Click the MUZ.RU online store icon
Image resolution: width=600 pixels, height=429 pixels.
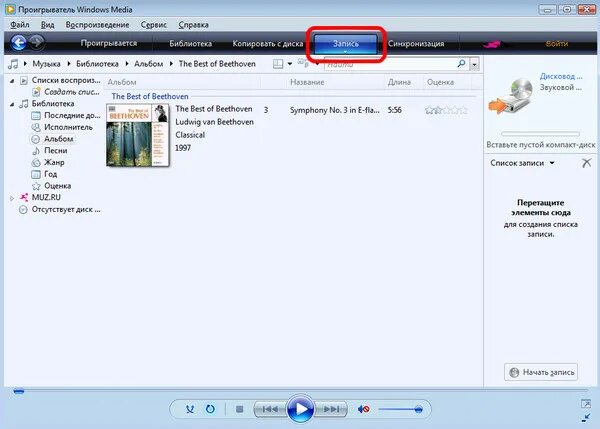coord(24,197)
